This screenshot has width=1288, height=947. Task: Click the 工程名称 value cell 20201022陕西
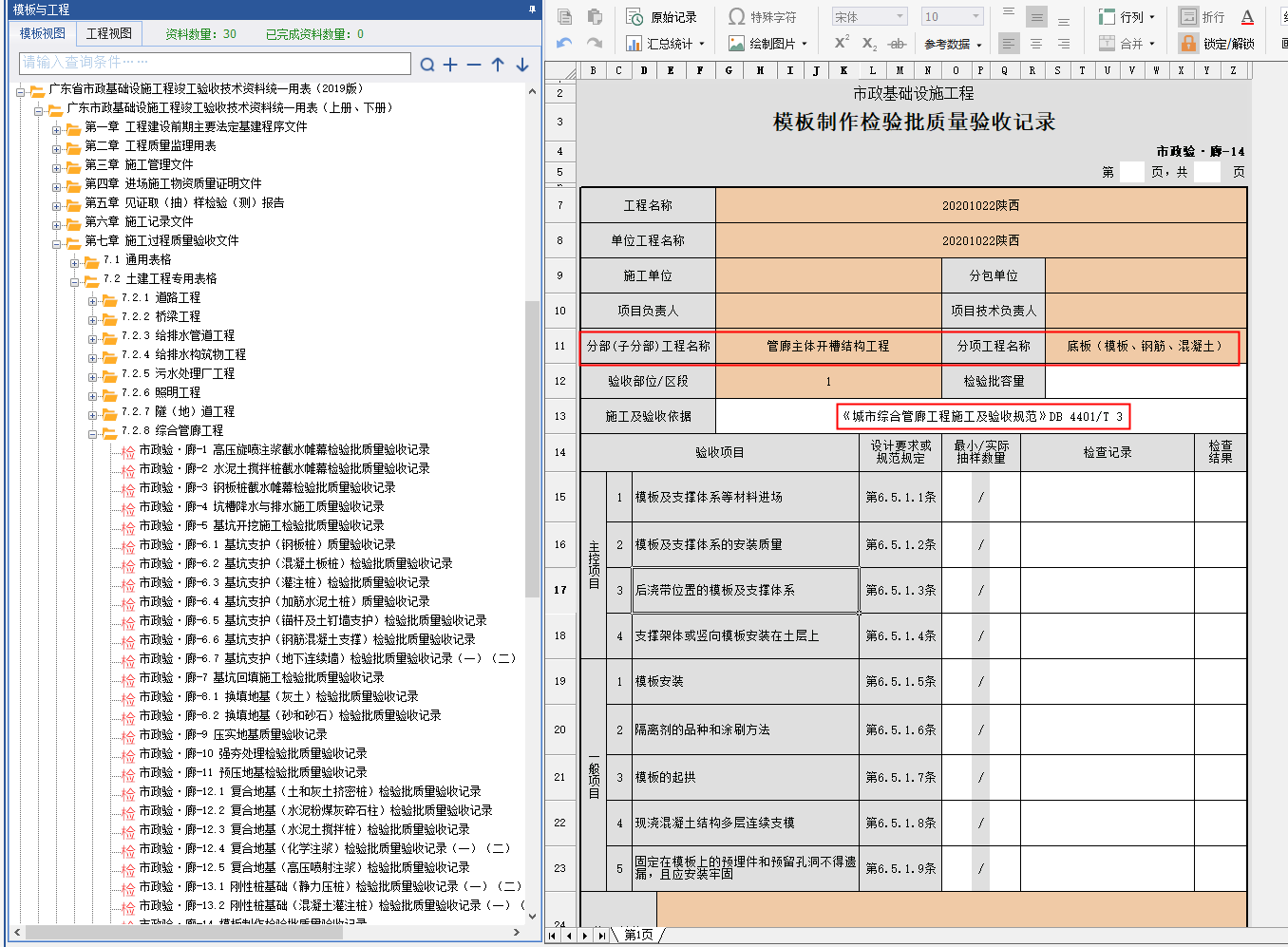[x=980, y=205]
